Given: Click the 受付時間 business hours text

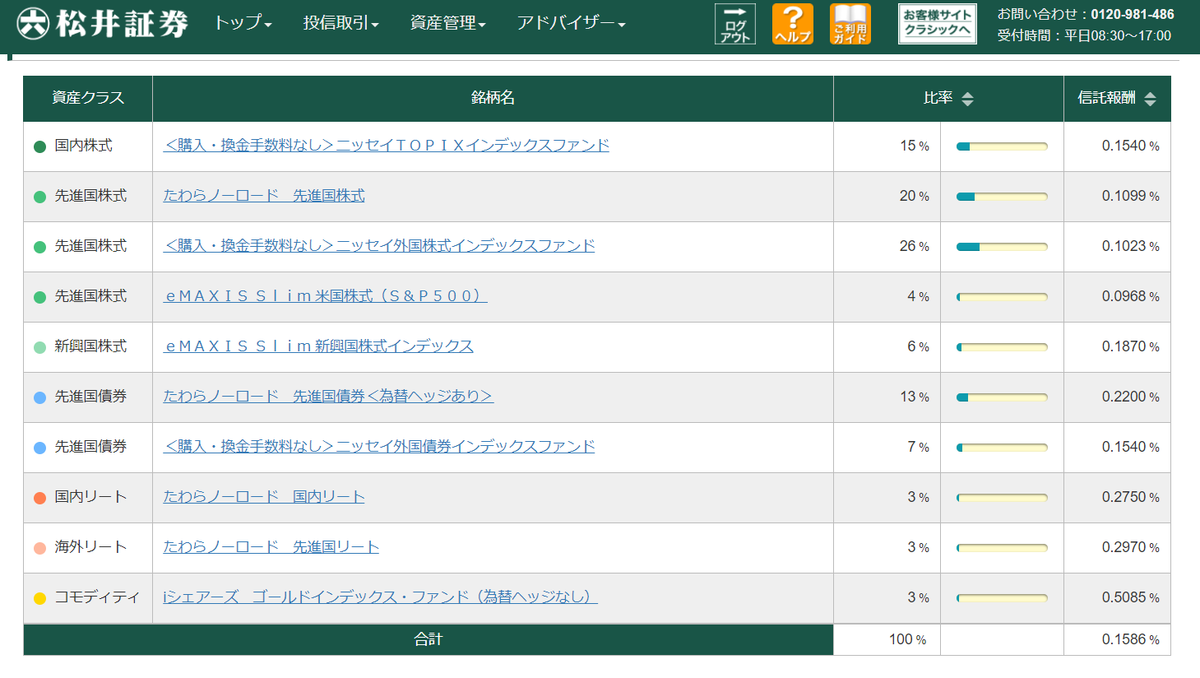Looking at the screenshot, I should [x=1083, y=36].
